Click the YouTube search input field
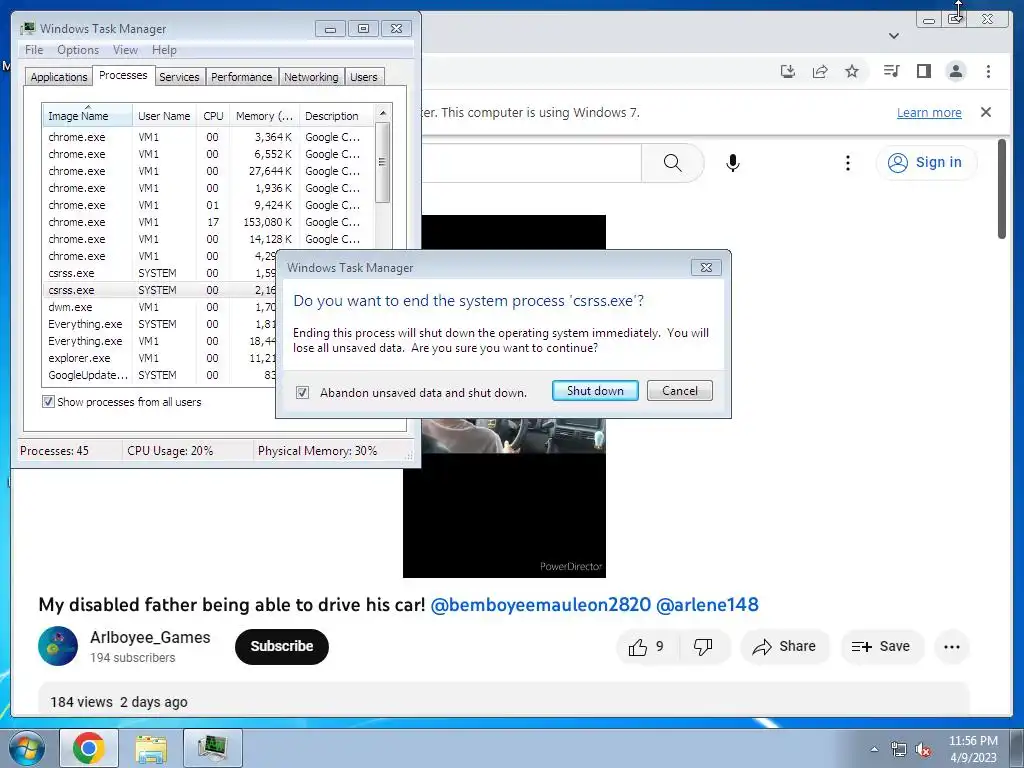This screenshot has height=768, width=1024. [x=532, y=163]
